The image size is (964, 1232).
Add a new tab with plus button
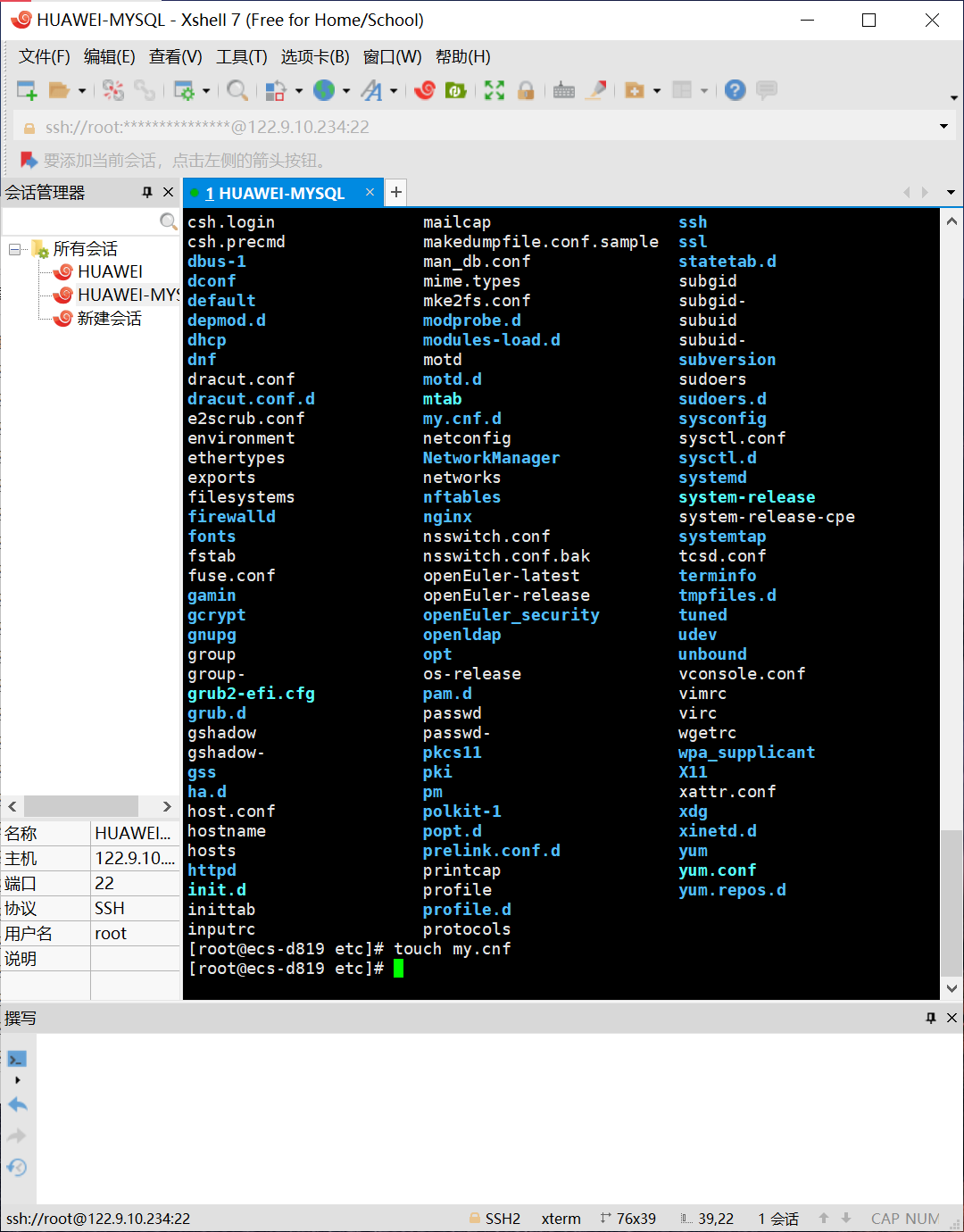click(x=396, y=192)
